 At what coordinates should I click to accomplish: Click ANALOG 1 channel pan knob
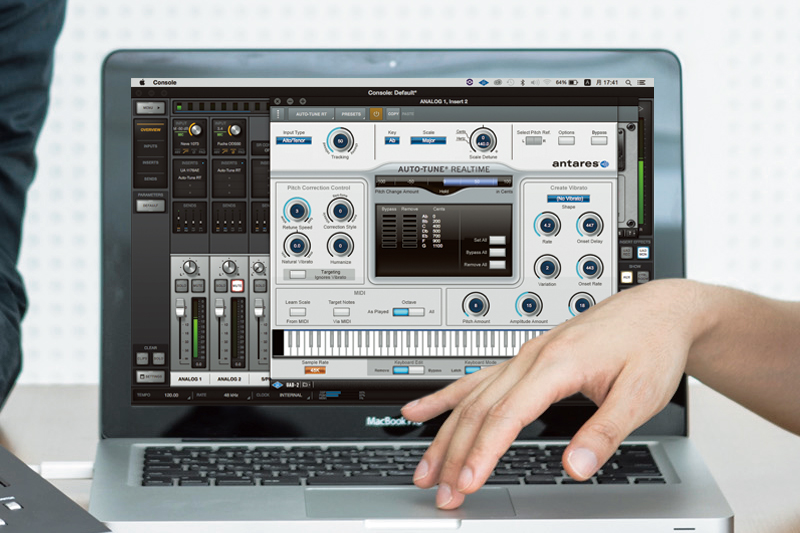pyautogui.click(x=189, y=267)
